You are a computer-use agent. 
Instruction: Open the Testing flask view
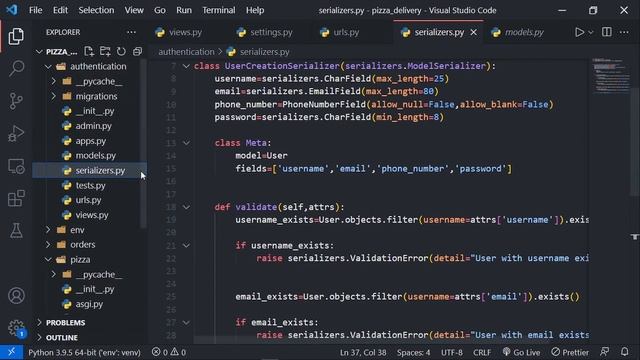[x=16, y=231]
